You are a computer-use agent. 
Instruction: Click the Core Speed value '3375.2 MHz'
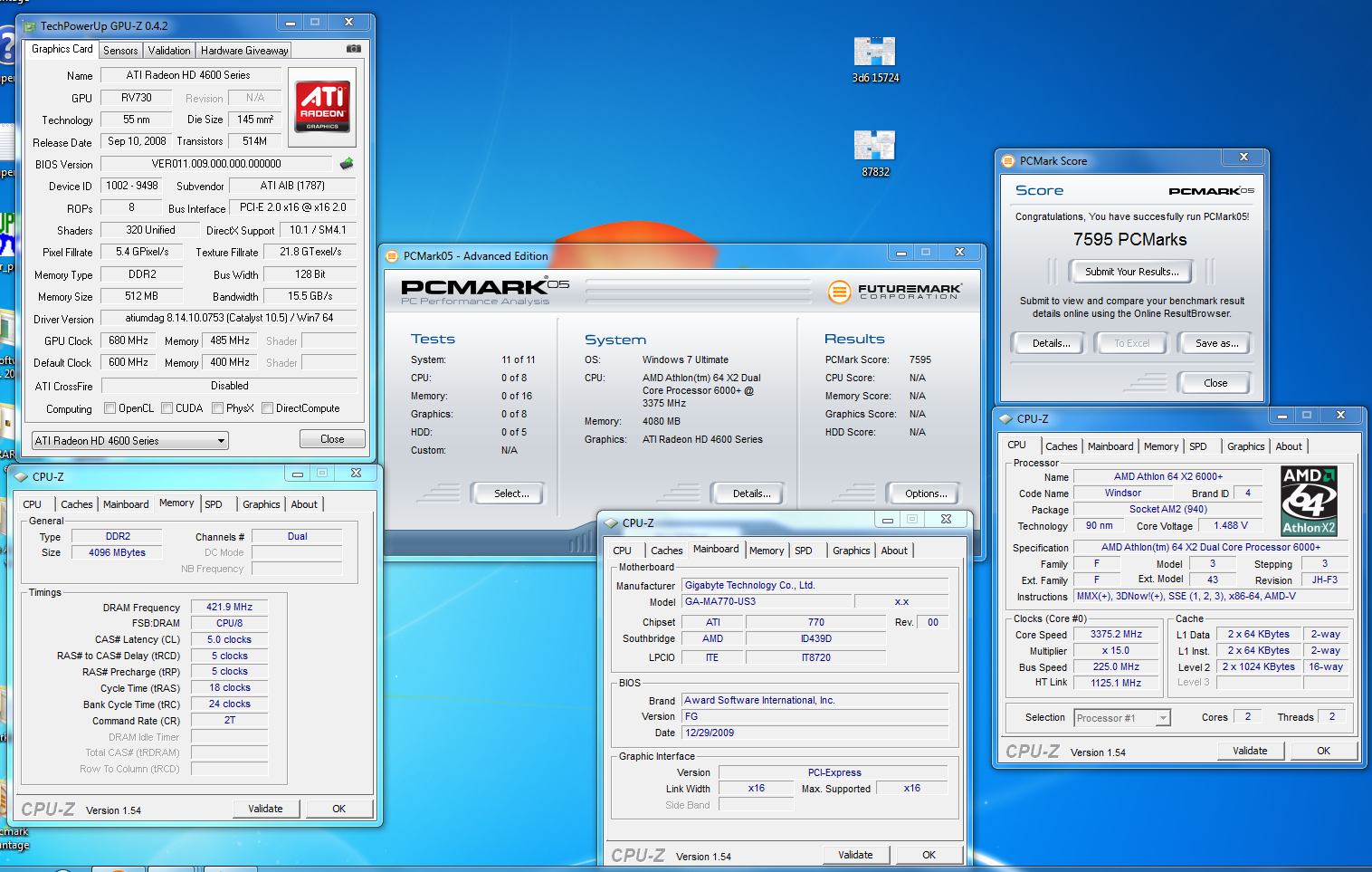(1116, 634)
